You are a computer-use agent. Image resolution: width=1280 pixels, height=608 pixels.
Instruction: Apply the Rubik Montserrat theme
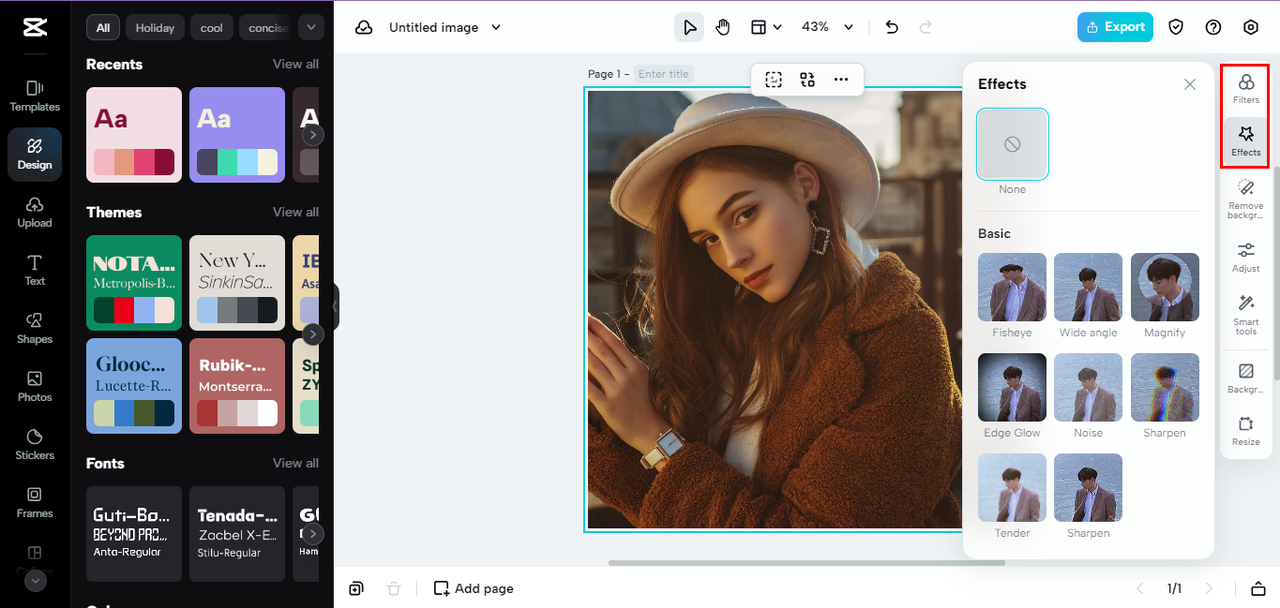[x=237, y=386]
